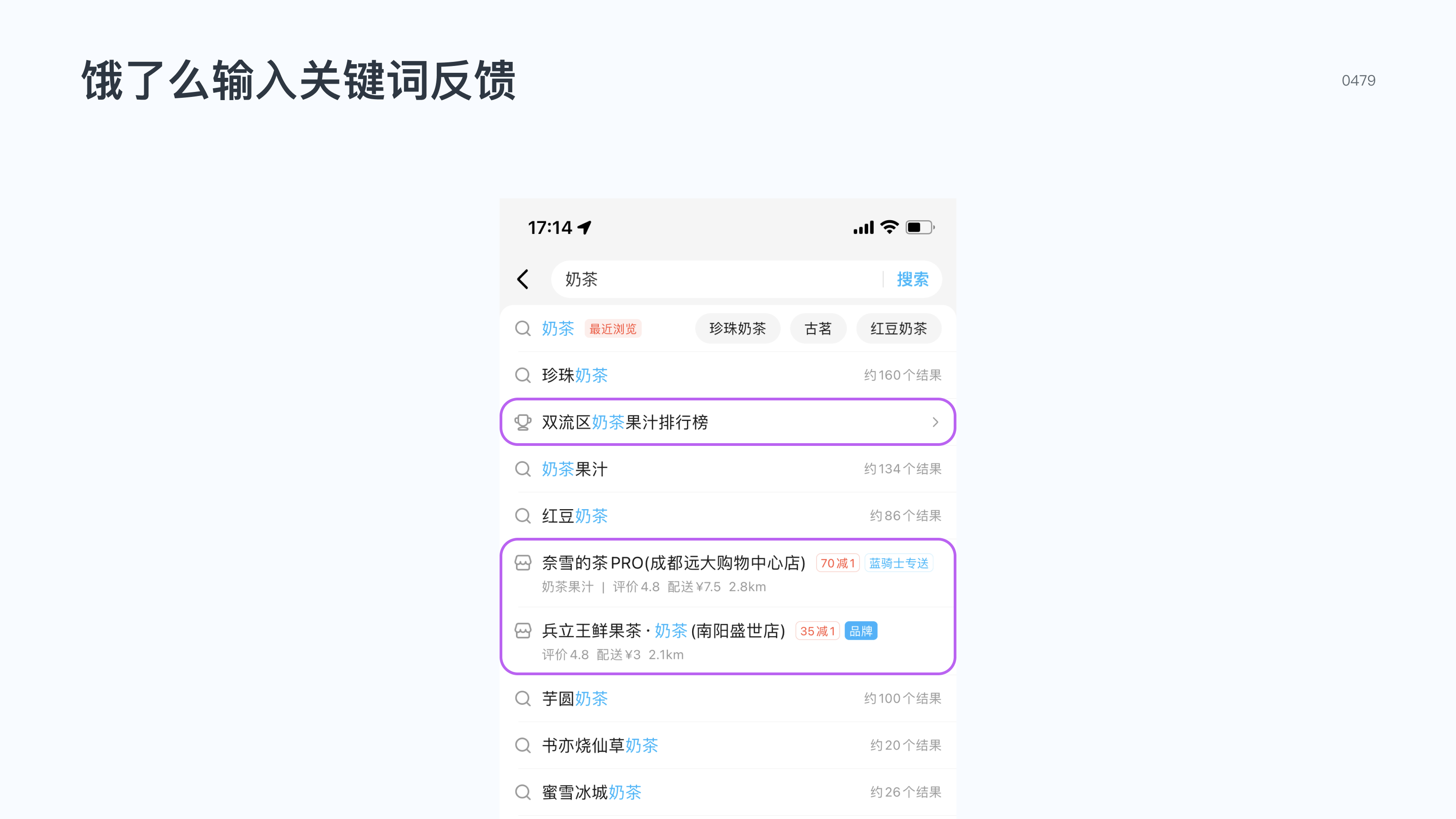Select the 珍珠奶茶 suggestion chip
Image resolution: width=1456 pixels, height=819 pixels.
tap(738, 329)
